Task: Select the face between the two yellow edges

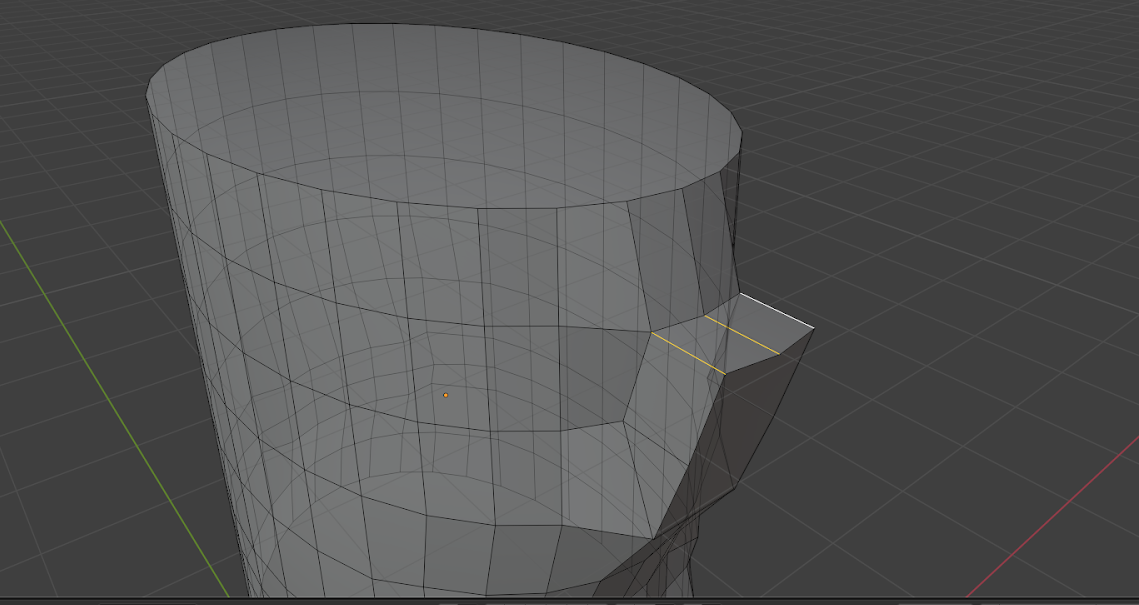Action: click(x=714, y=344)
